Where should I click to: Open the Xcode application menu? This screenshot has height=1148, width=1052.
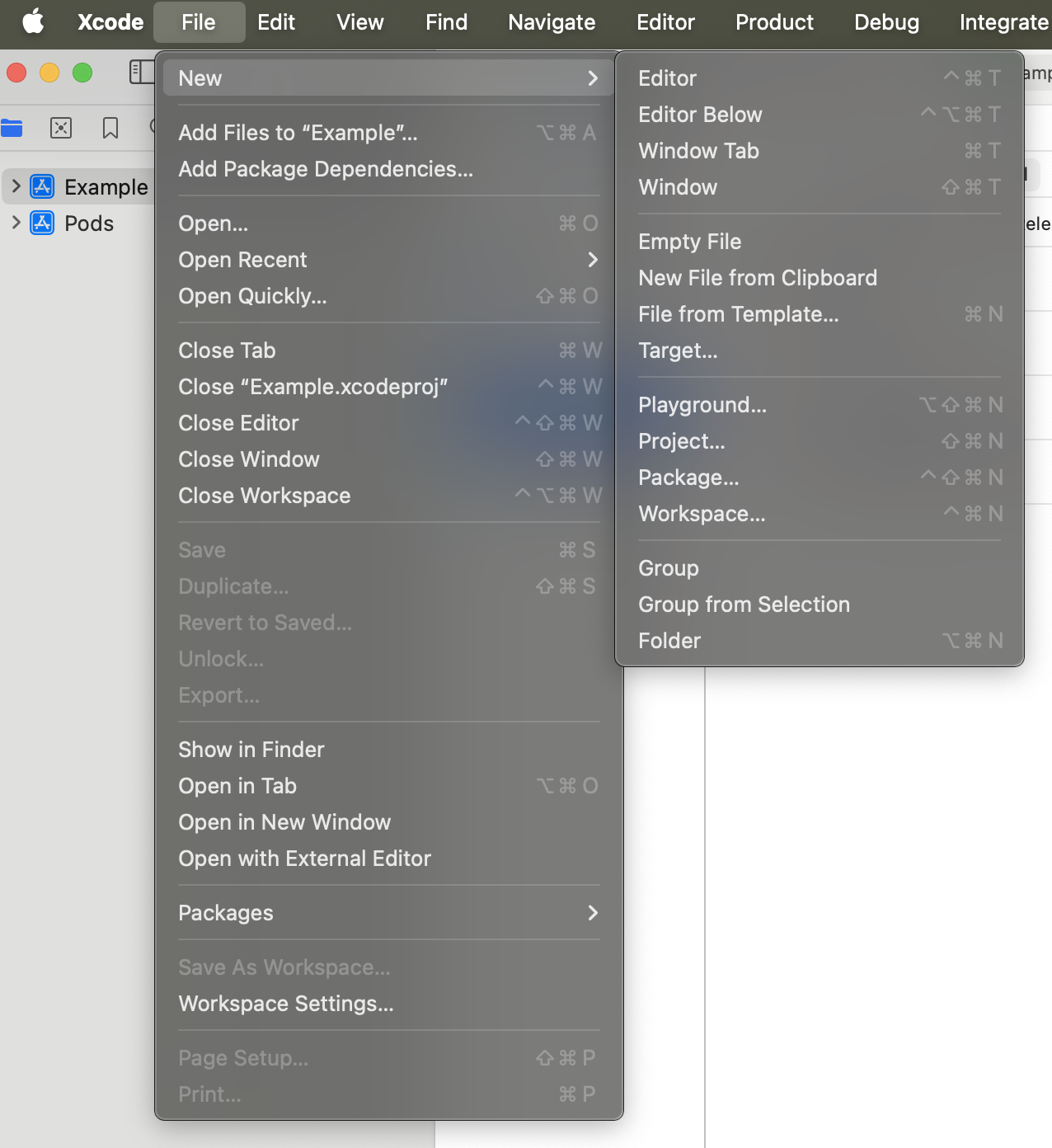[x=110, y=21]
